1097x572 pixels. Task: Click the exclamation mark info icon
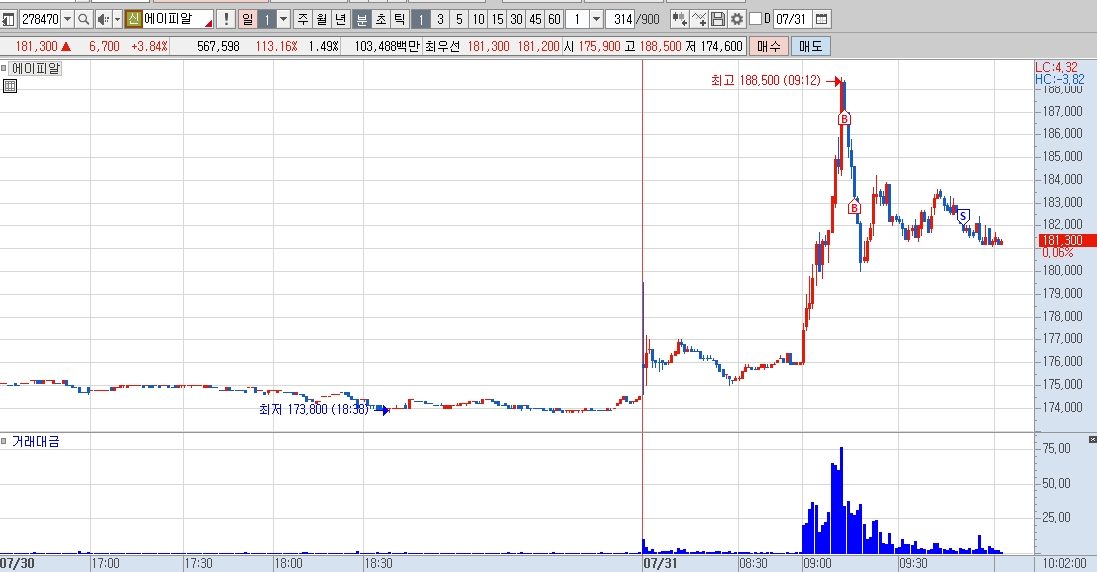226,20
